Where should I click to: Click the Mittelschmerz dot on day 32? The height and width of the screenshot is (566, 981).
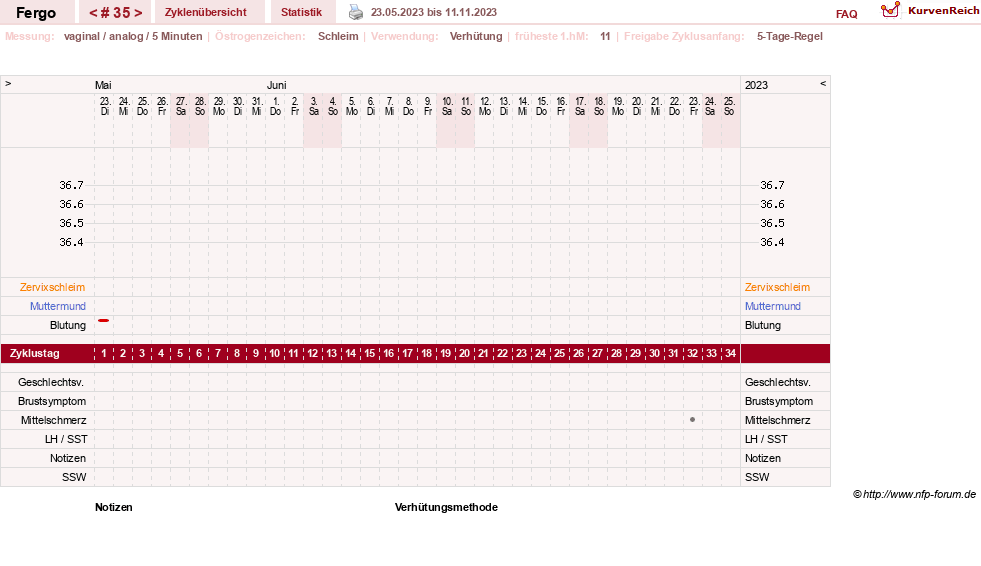point(692,420)
